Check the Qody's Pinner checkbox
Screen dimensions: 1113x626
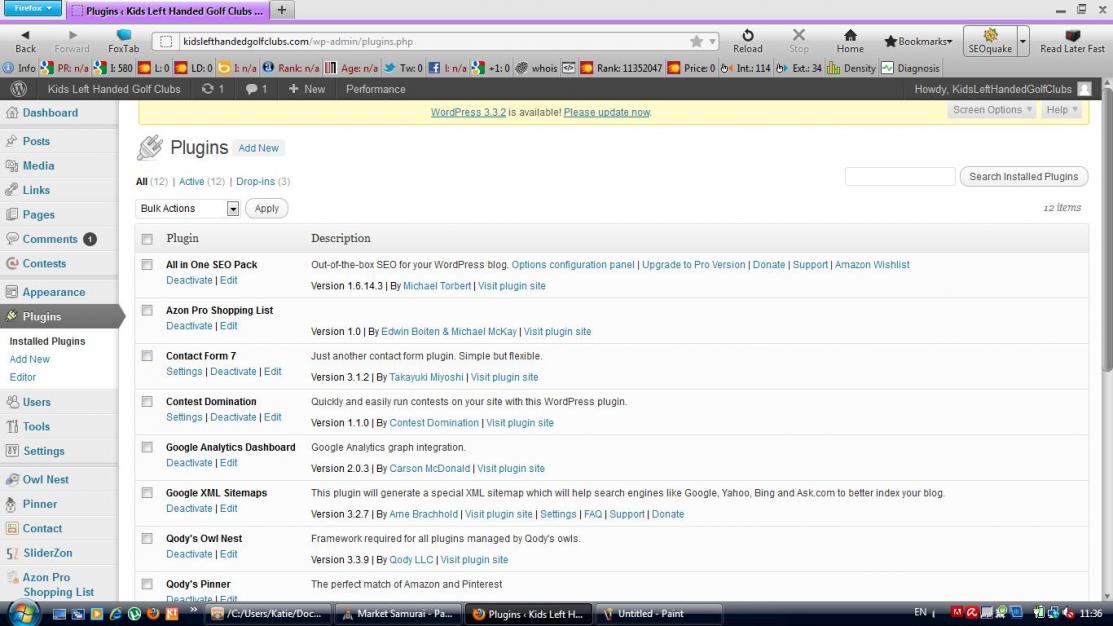(x=147, y=584)
